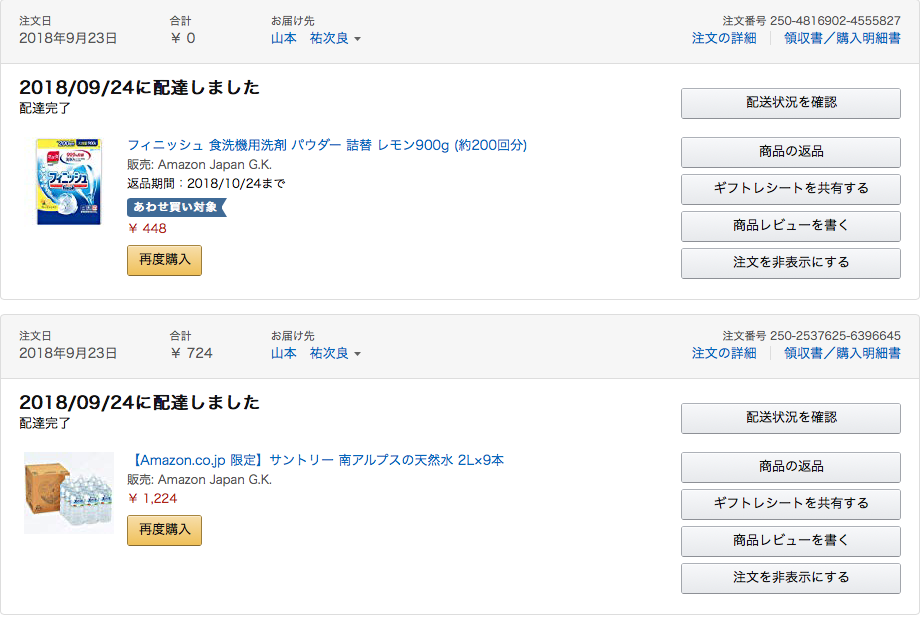This screenshot has height=619, width=924.
Task: Click the あわせ買い対象 badge
Action: [177, 207]
